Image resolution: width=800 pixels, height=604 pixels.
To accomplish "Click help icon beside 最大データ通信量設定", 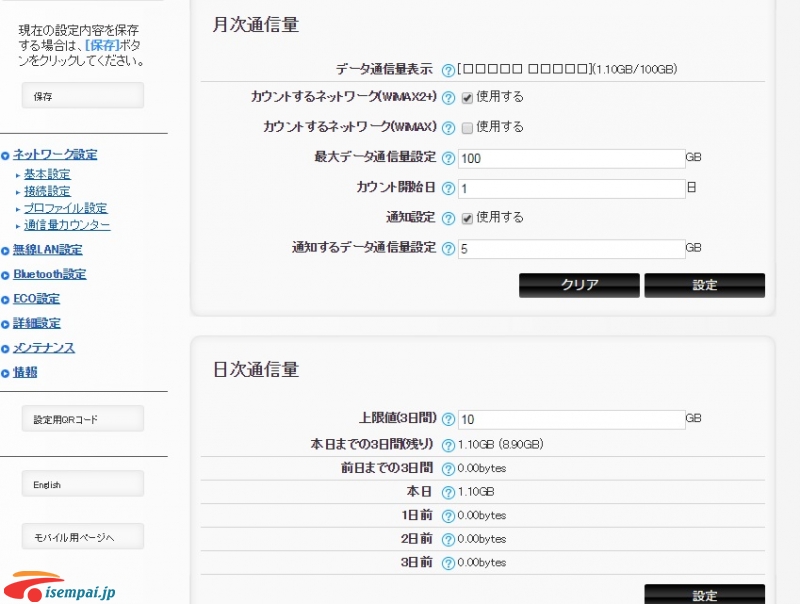I will coord(448,159).
